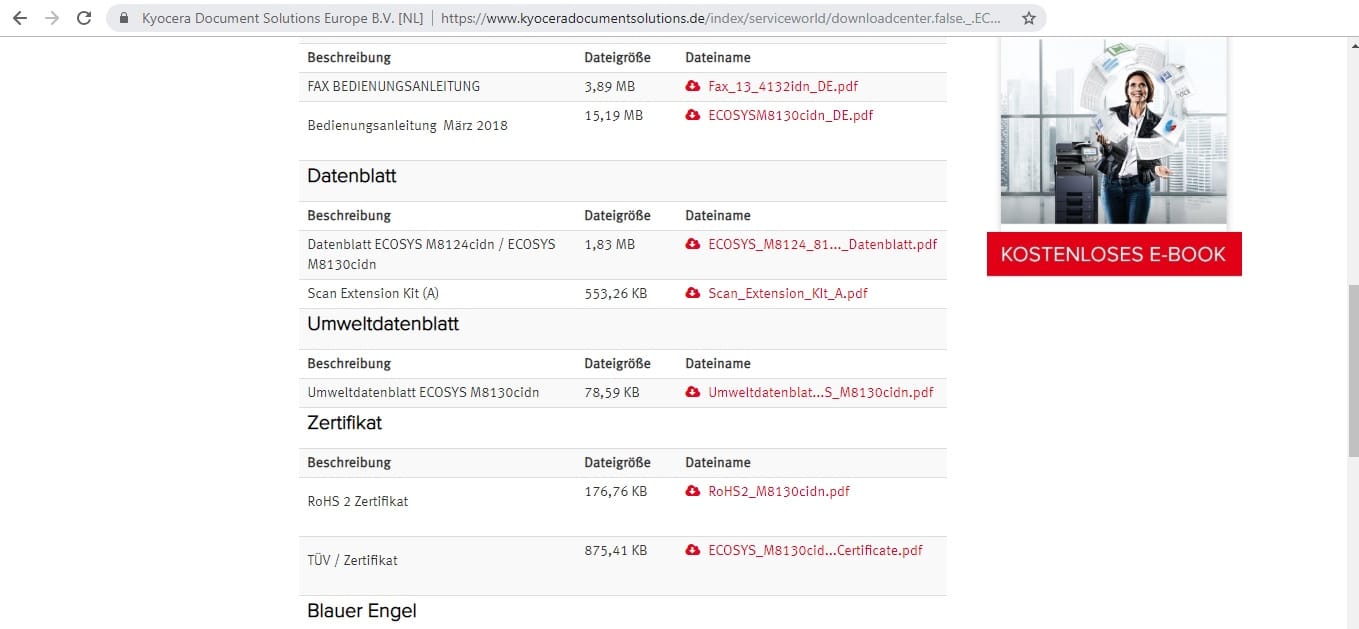Open ECOSYS_M8124_81..._Datenblatt.pdf link
This screenshot has height=629, width=1359.
pos(823,244)
